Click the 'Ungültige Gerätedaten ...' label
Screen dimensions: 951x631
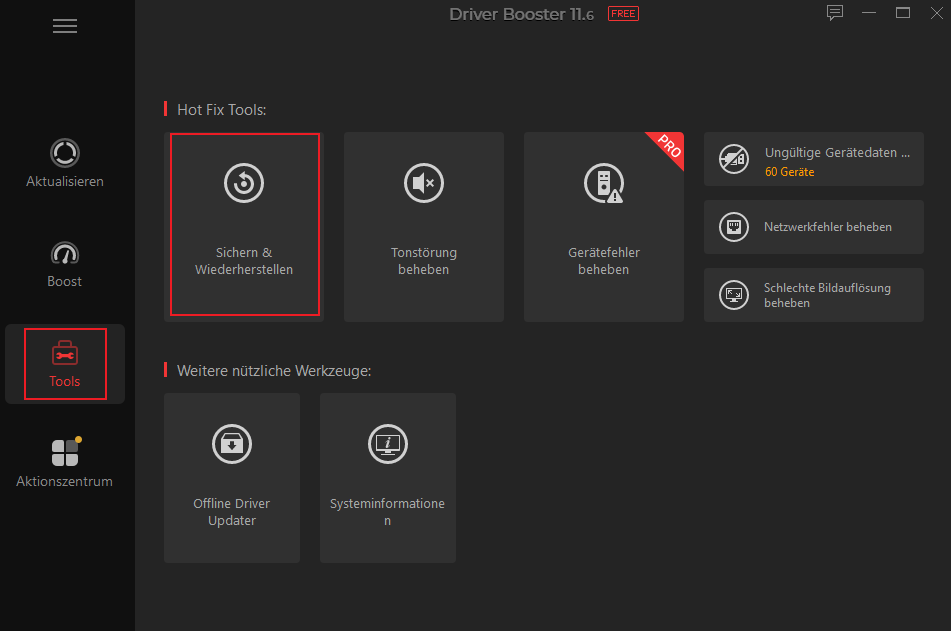click(x=837, y=153)
